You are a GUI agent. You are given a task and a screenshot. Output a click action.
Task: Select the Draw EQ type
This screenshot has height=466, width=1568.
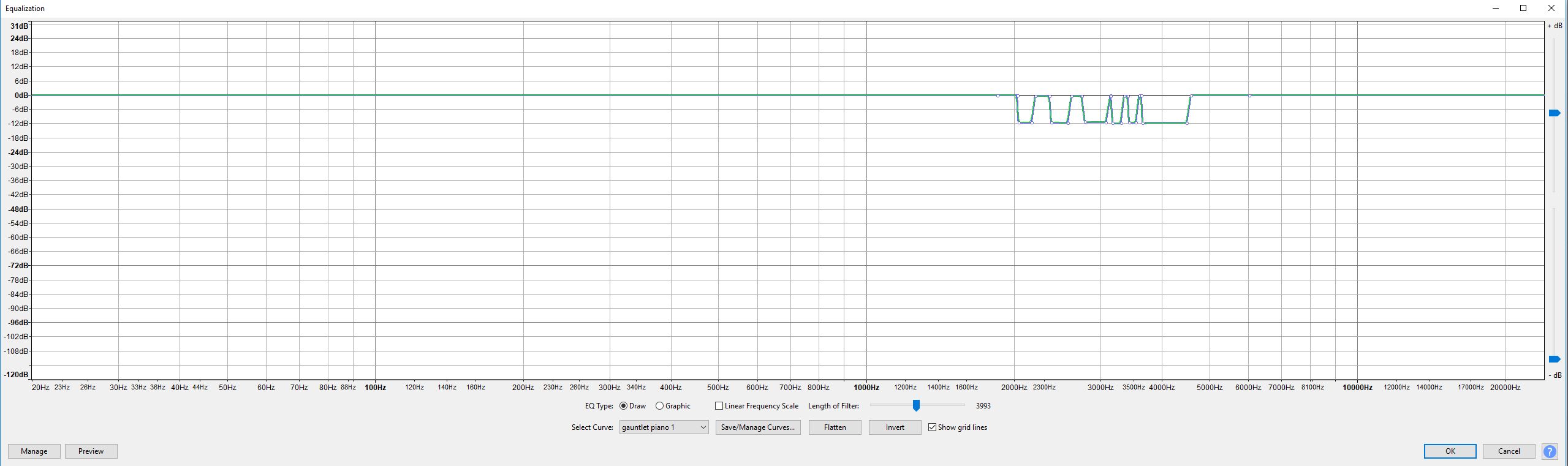623,406
